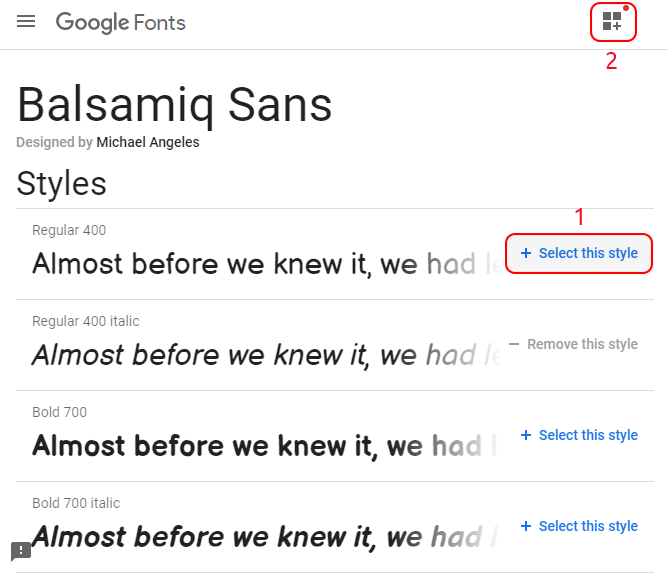Screen dimensions: 668x575
Task: Open the hamburger navigation menu
Action: pyautogui.click(x=26, y=21)
